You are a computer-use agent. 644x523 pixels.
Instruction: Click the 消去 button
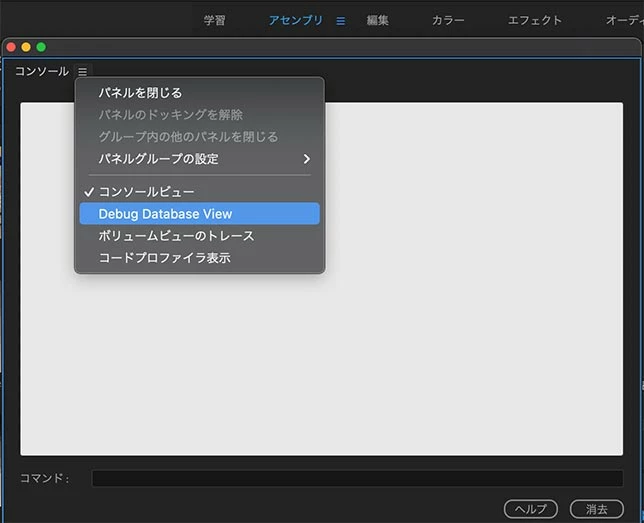pos(596,509)
